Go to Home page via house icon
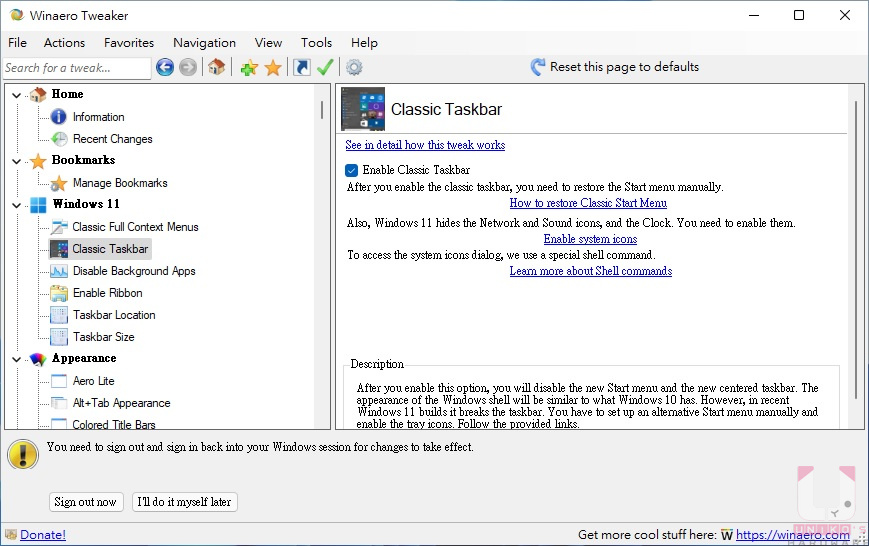 tap(217, 67)
